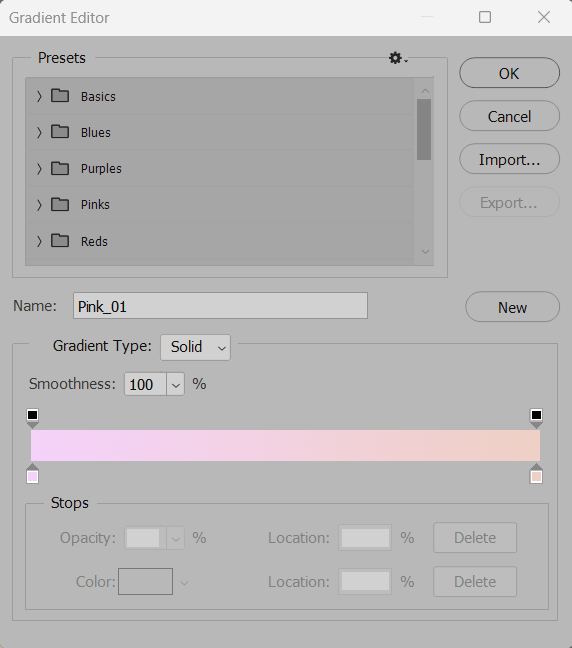Select the Pinks text label
The image size is (572, 648).
coord(95,205)
